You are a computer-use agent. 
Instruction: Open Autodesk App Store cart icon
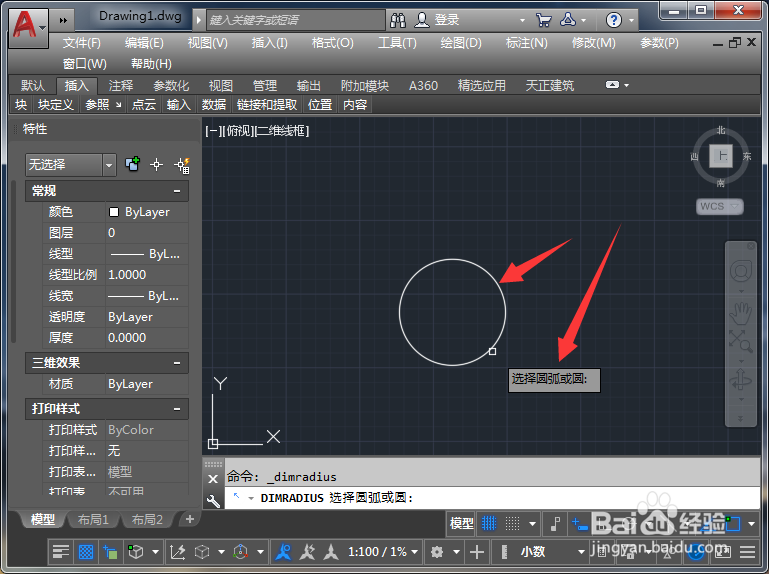[x=543, y=20]
